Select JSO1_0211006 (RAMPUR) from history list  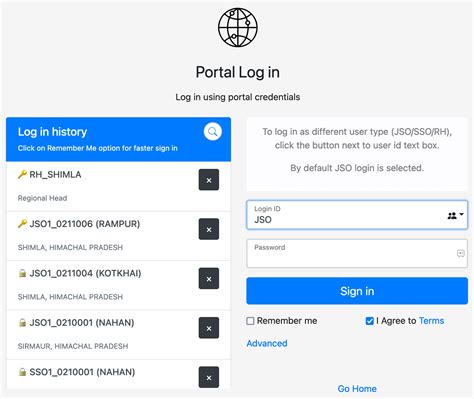pyautogui.click(x=118, y=236)
